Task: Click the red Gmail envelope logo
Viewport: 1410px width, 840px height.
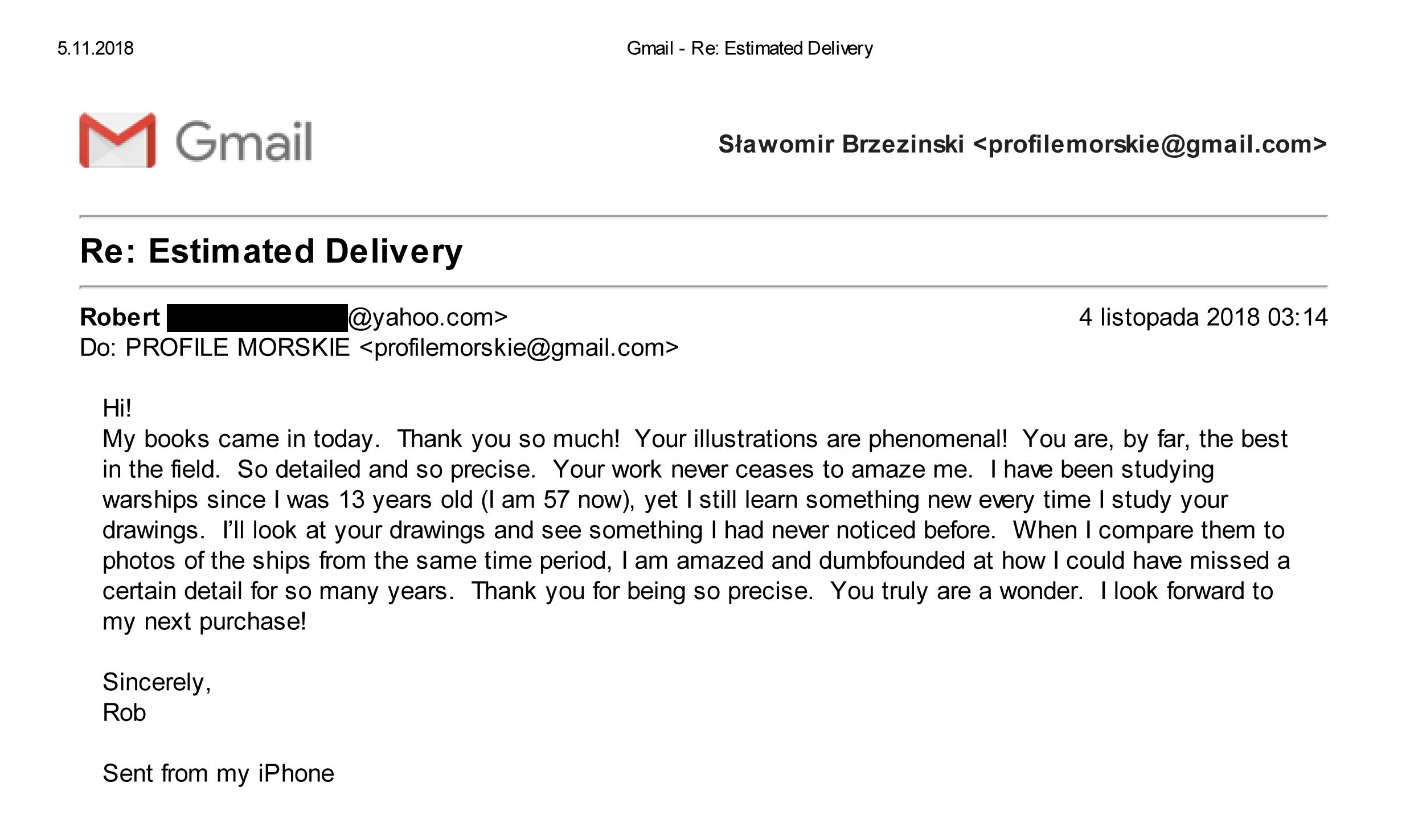Action: point(117,140)
